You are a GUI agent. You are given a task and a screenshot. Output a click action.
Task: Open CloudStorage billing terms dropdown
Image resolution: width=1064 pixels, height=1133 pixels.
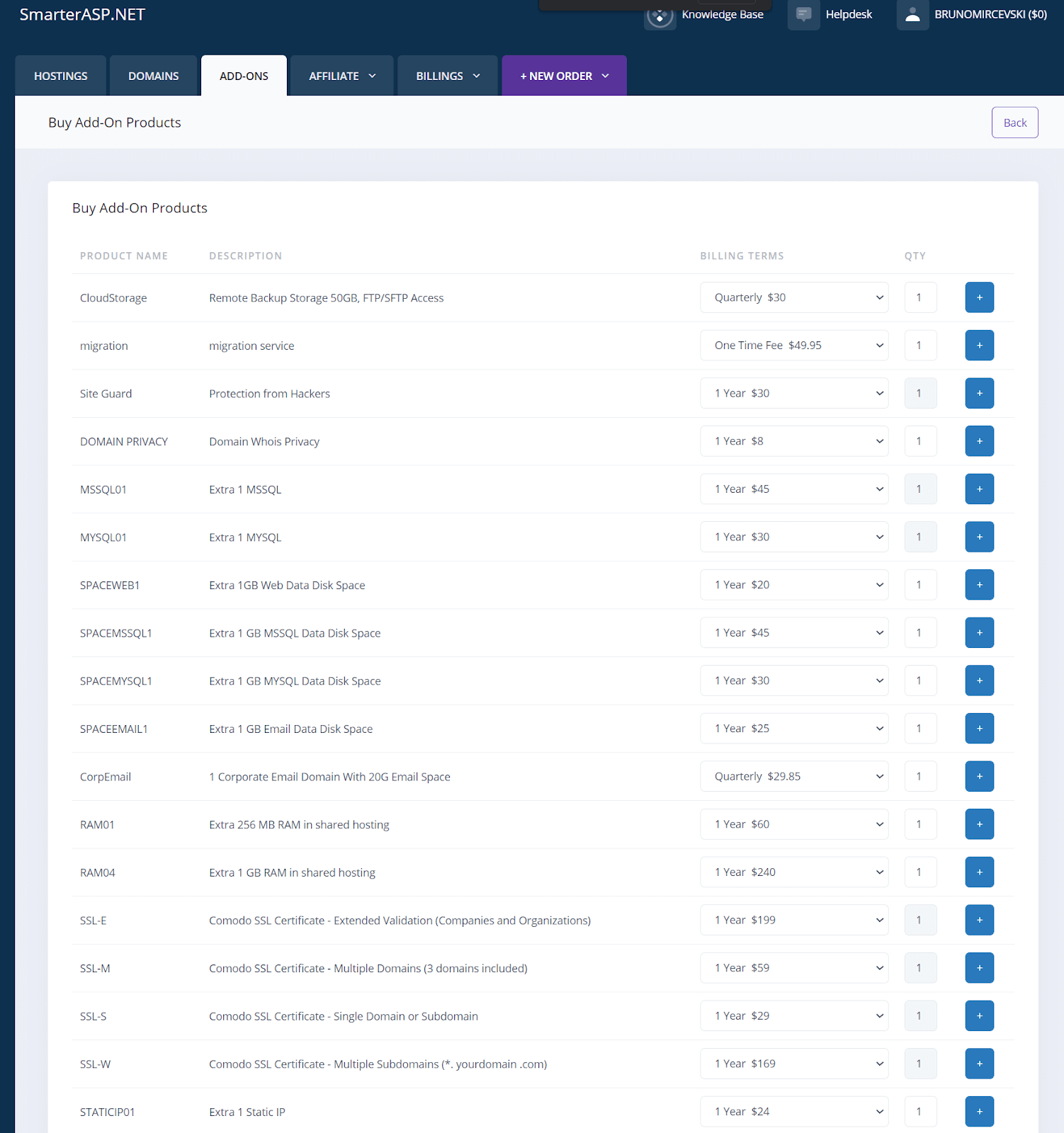pyautogui.click(x=794, y=297)
